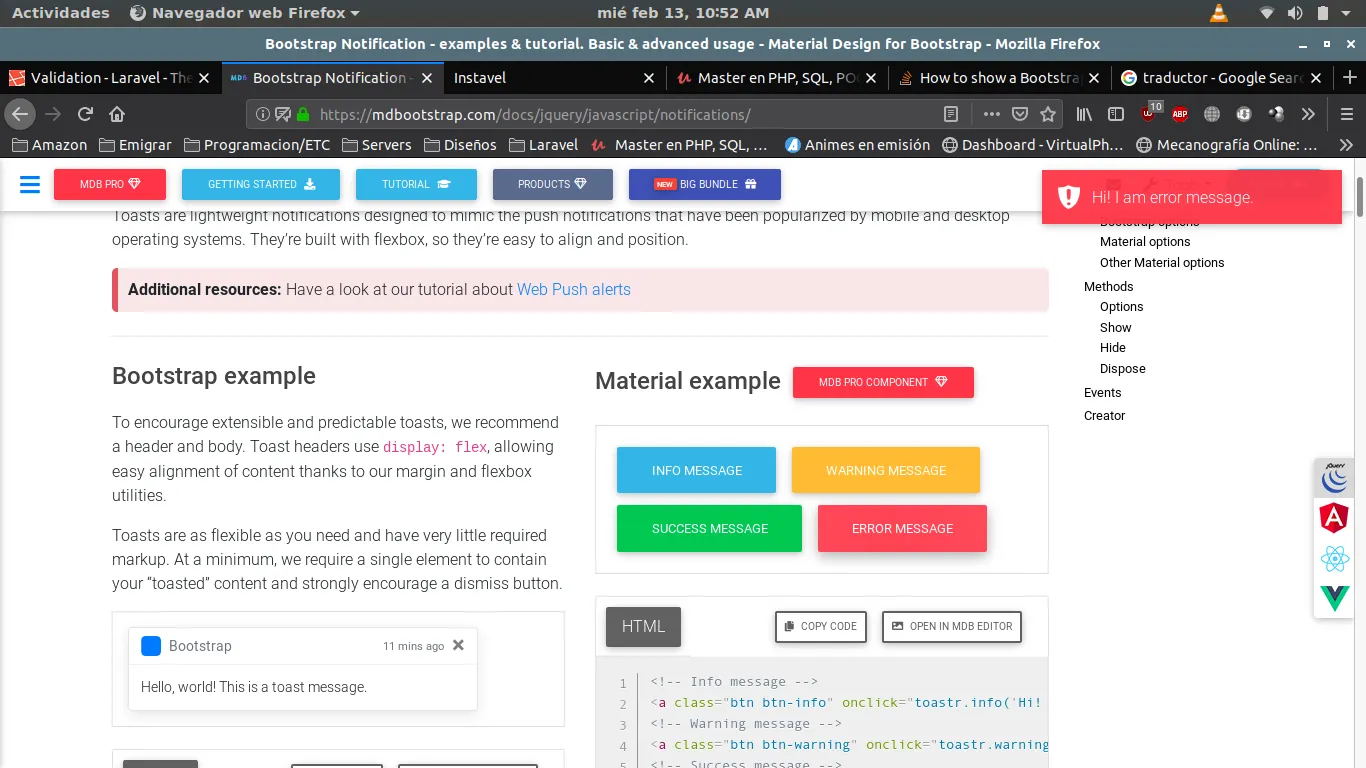Open the Amazon bookmark folder
Image resolution: width=1366 pixels, height=768 pixels.
click(x=49, y=145)
